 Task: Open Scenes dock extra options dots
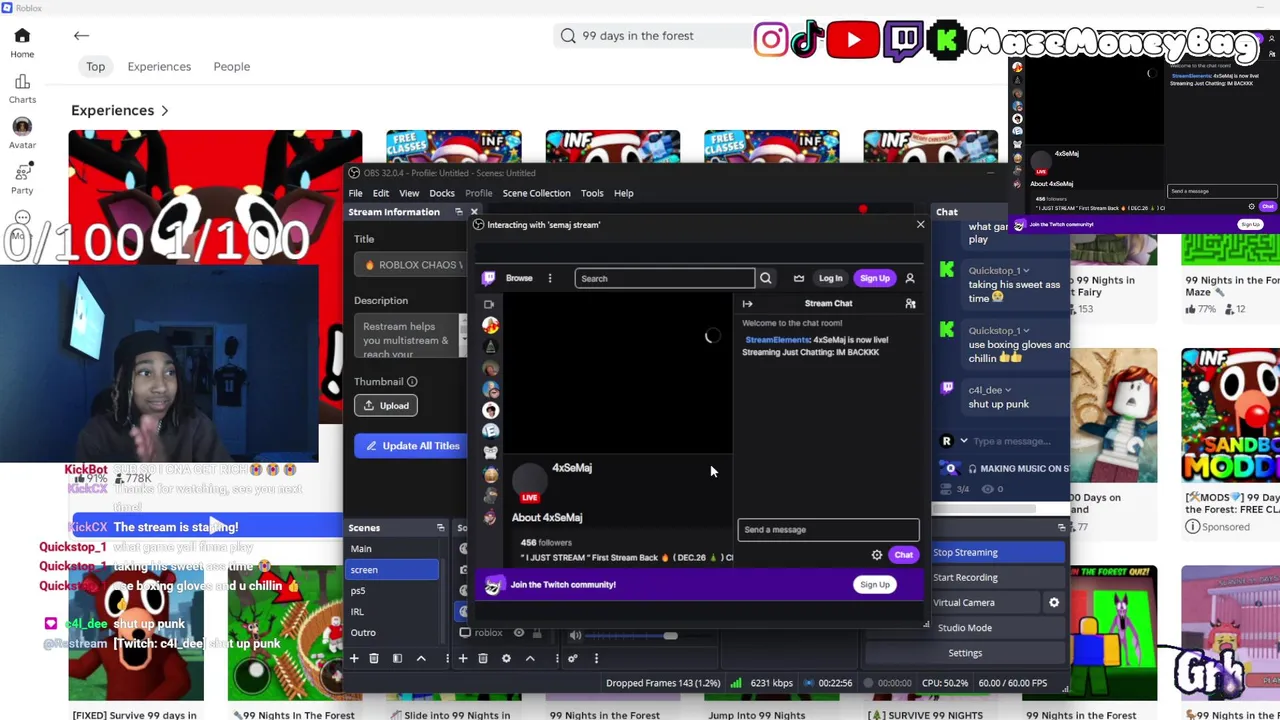tap(447, 658)
